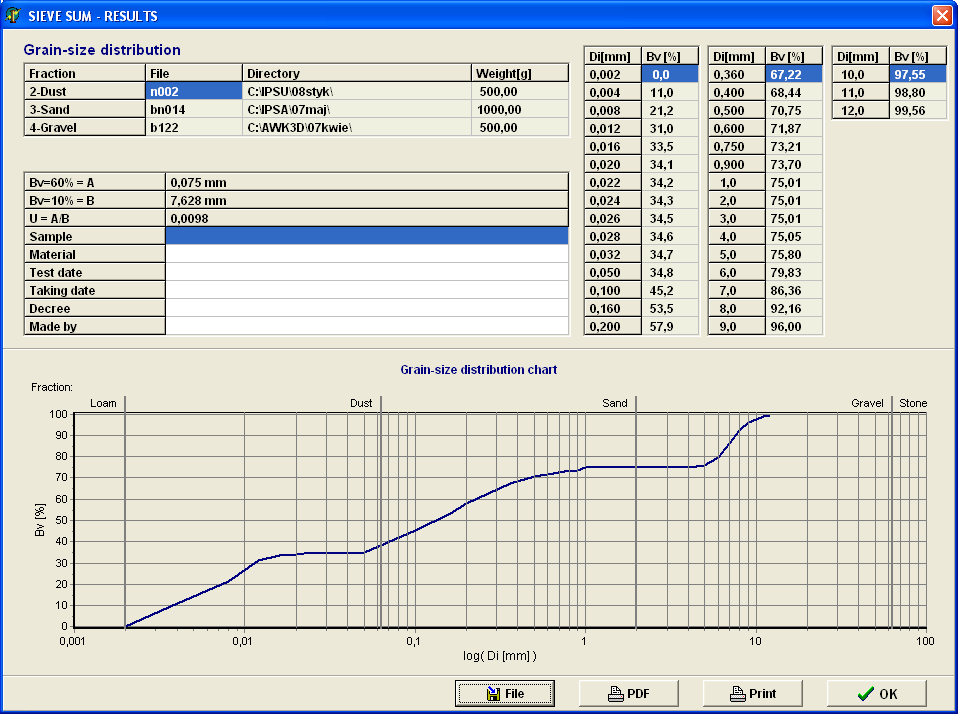Click the '3-Sand' fraction row label
The height and width of the screenshot is (714, 958).
(x=84, y=109)
